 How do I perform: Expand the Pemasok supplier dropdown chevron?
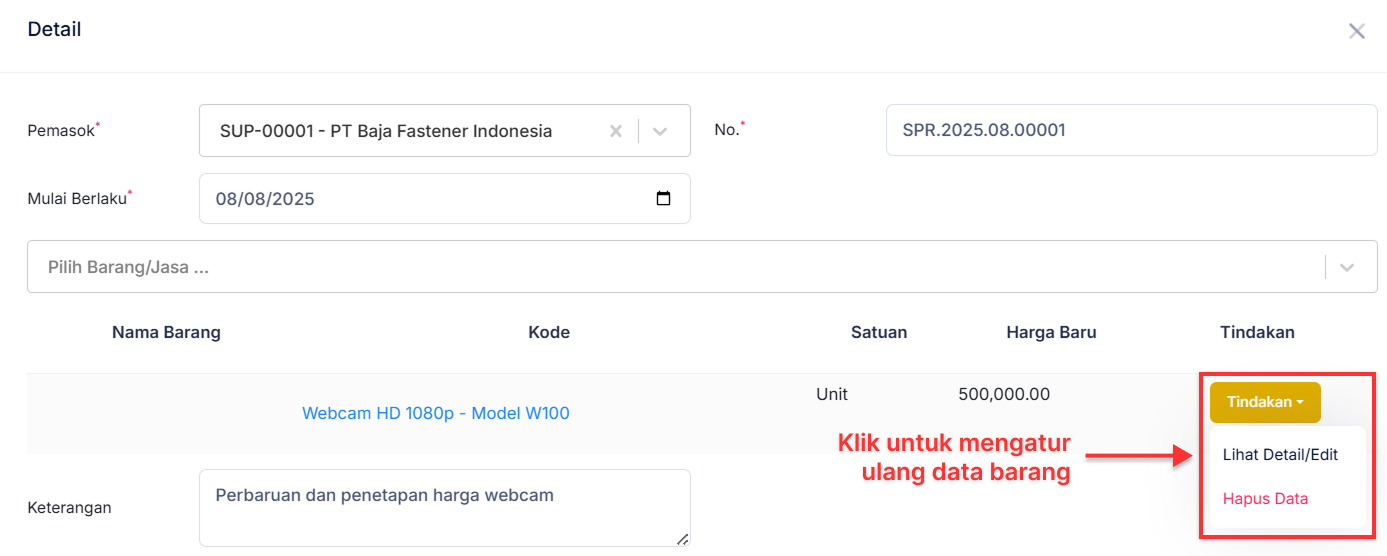(x=660, y=131)
